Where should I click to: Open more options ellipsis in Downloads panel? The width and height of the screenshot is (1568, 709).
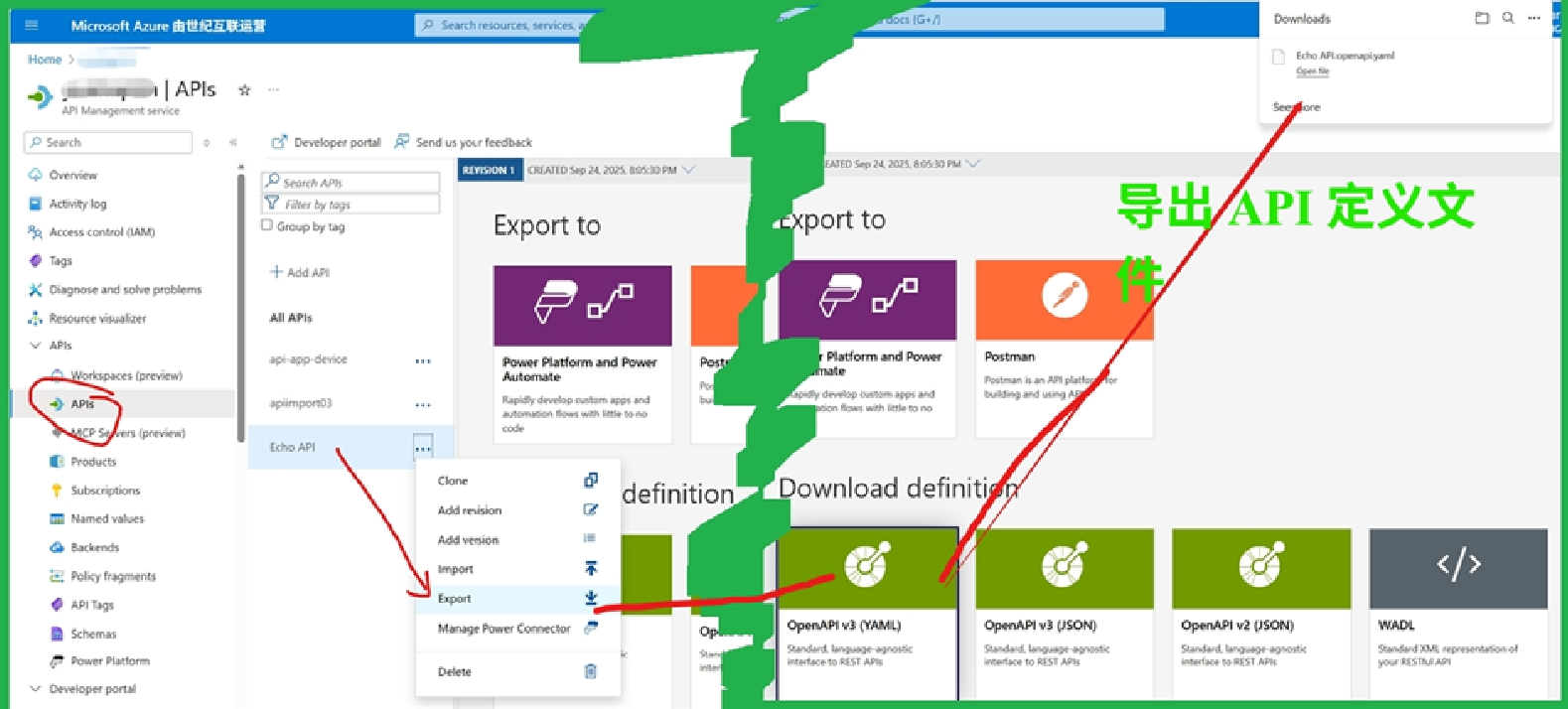(x=1534, y=18)
